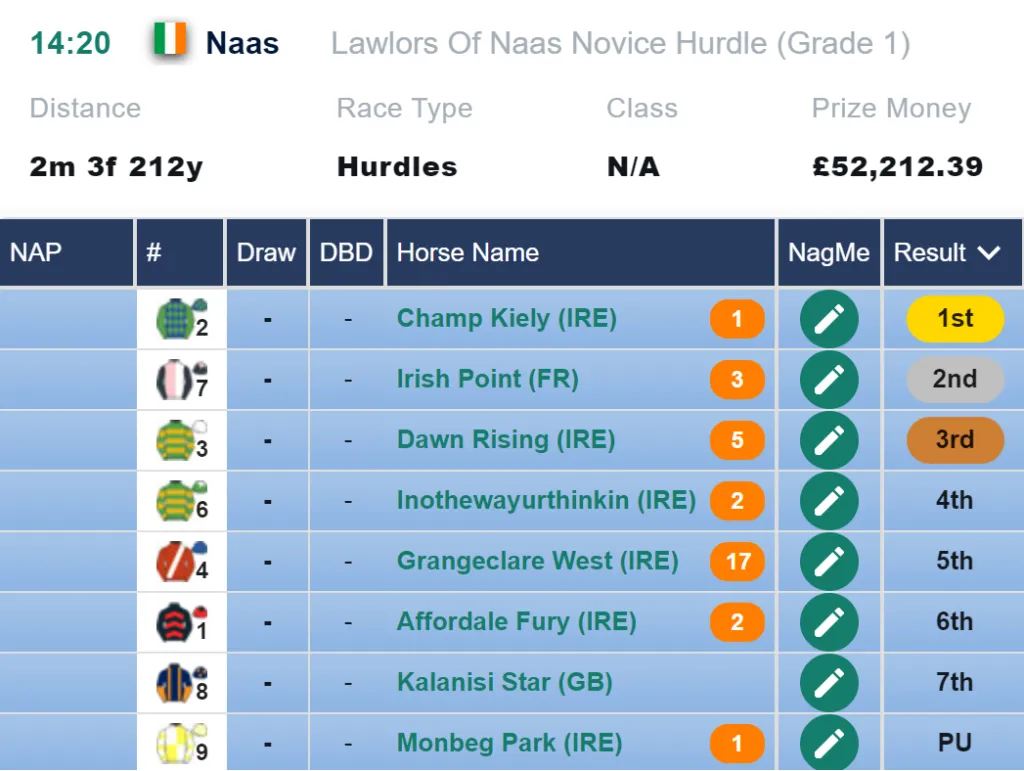
Task: Sort by the NAP column header
Action: pyautogui.click(x=36, y=253)
